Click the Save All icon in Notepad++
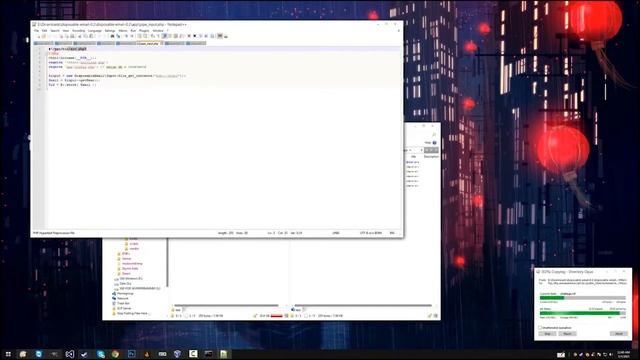Image resolution: width=640 pixels, height=360 pixels. click(55, 36)
